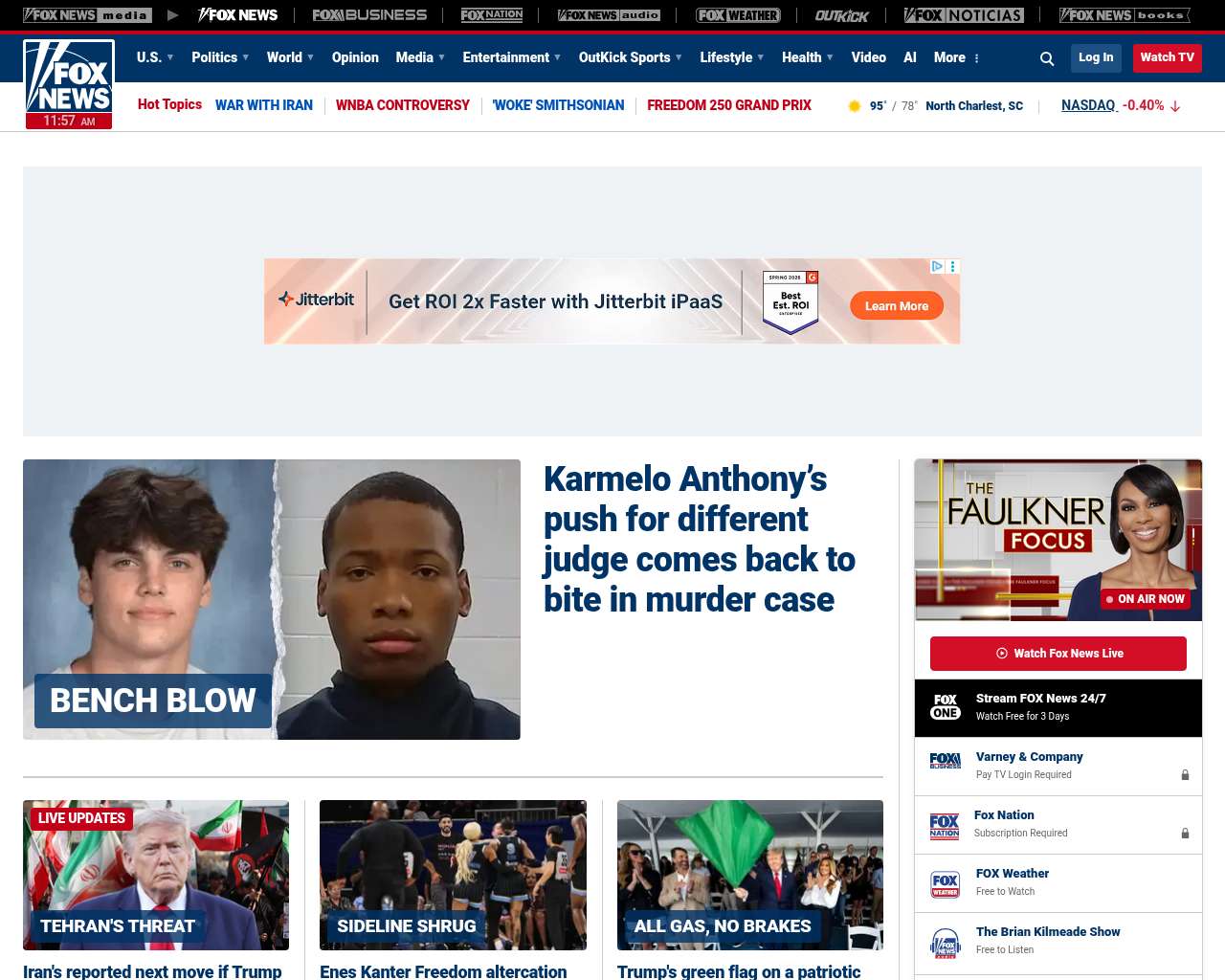Click the Fox News Radio icon by Kilmeade Show
The height and width of the screenshot is (980, 1225).
click(946, 944)
